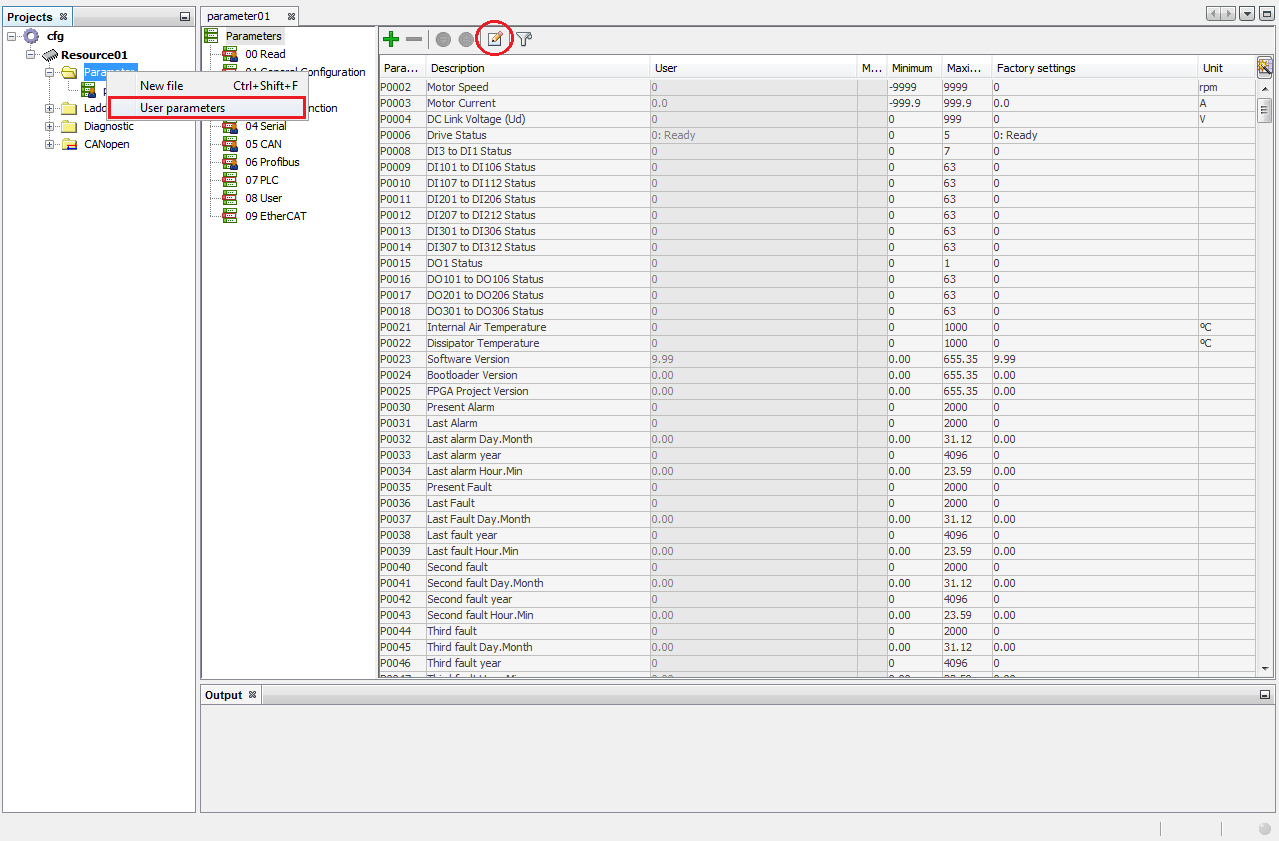Image resolution: width=1279 pixels, height=841 pixels.
Task: Click the User value cell for Drive Status
Action: click(x=754, y=135)
